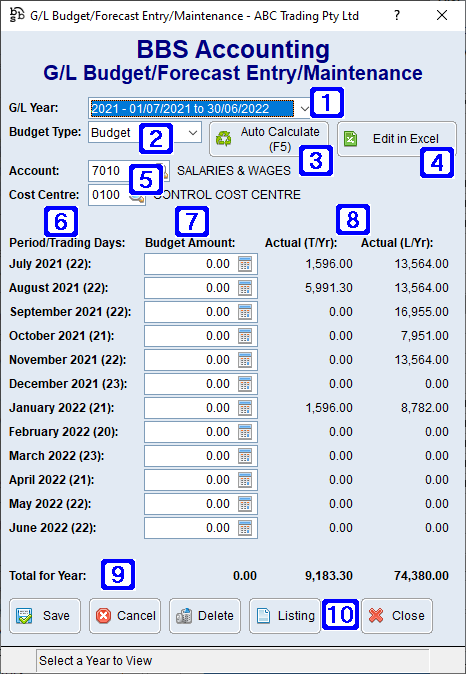Image resolution: width=466 pixels, height=674 pixels.
Task: Click the 7,951.00 last-year value
Action: 425,336
